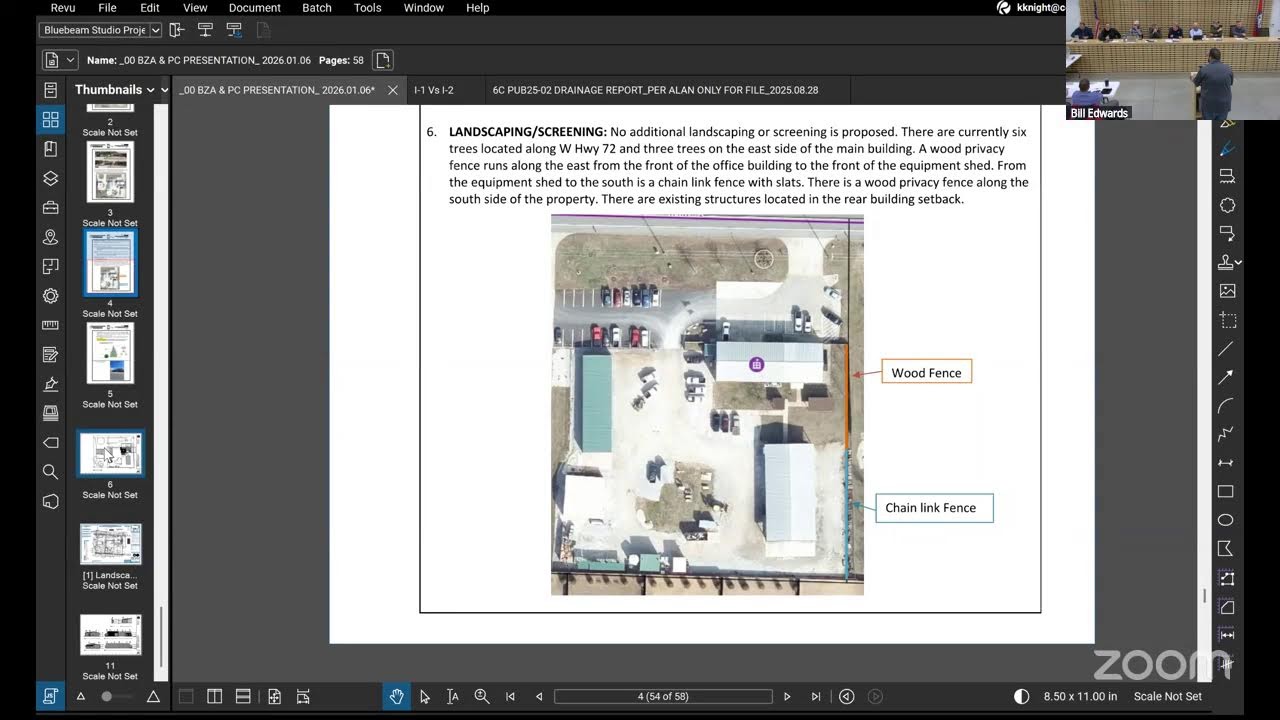The height and width of the screenshot is (720, 1280).
Task: Toggle vertical split view
Action: (214, 696)
